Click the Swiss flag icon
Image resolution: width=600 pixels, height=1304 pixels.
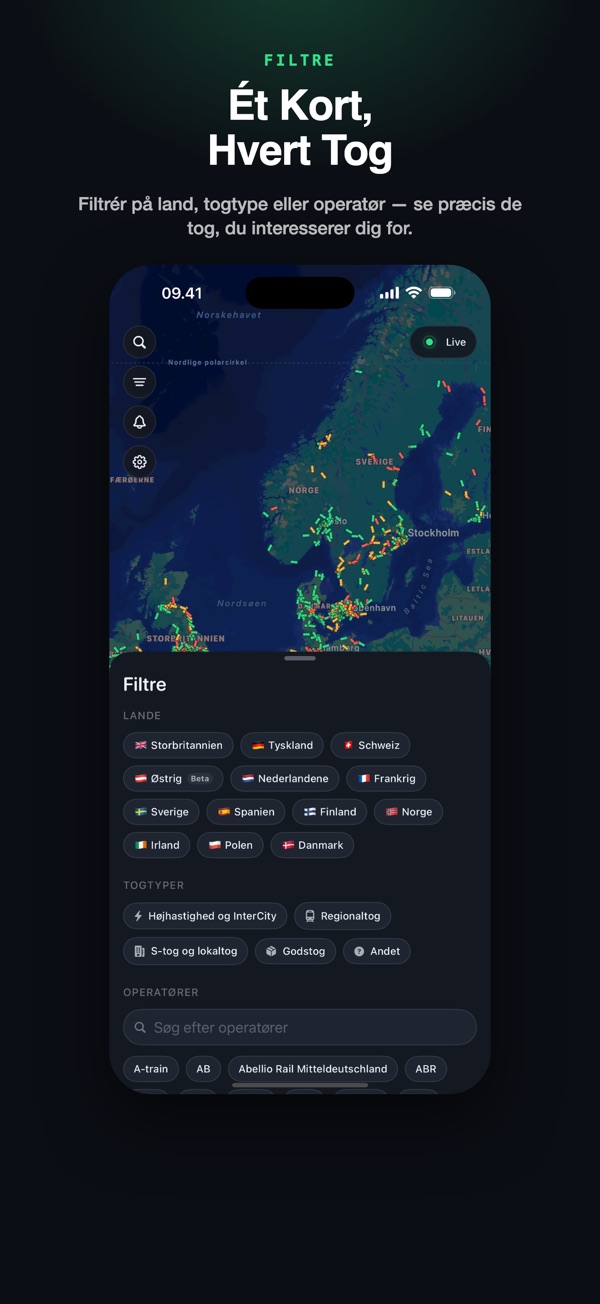pos(348,745)
